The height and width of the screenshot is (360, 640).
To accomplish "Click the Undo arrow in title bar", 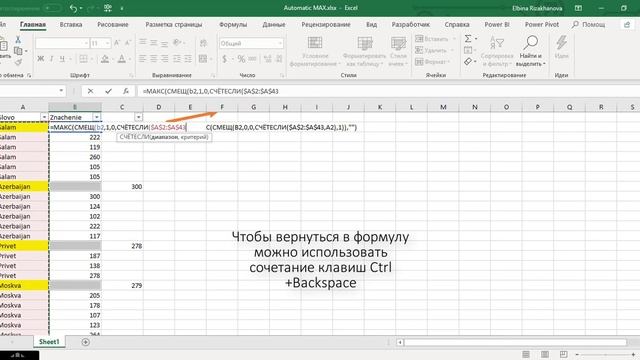I will (73, 8).
